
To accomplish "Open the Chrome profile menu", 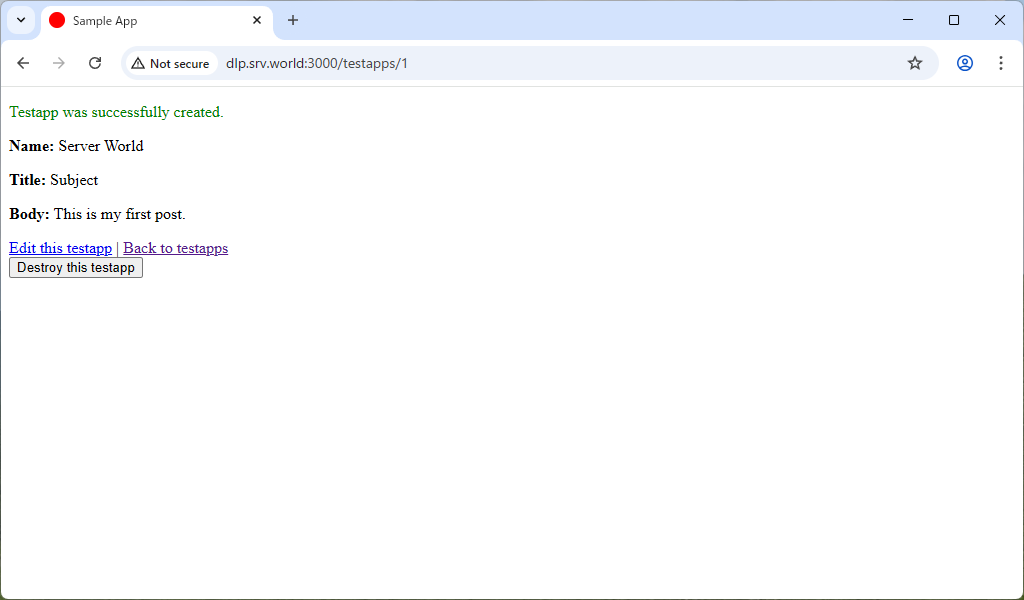I will (964, 63).
